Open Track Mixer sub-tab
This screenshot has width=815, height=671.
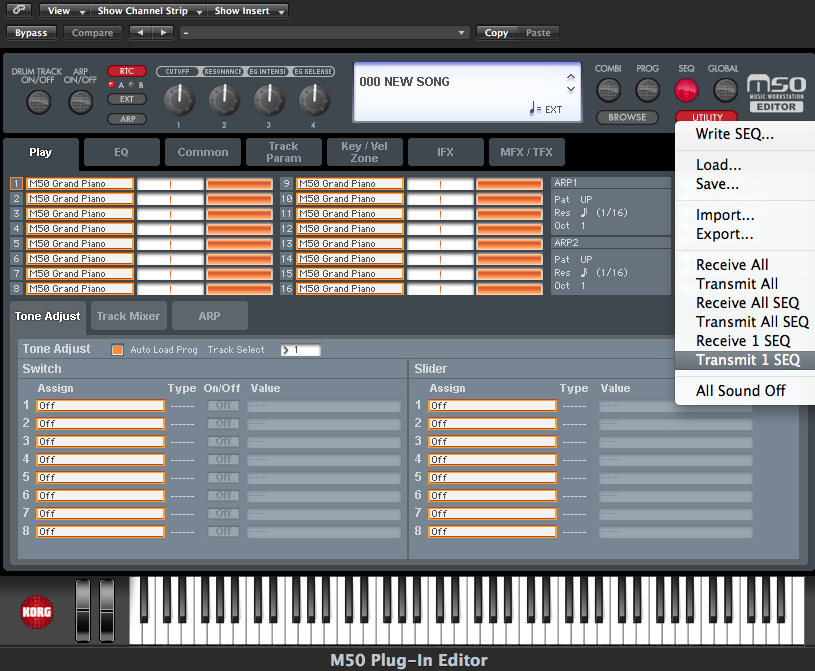[x=128, y=316]
